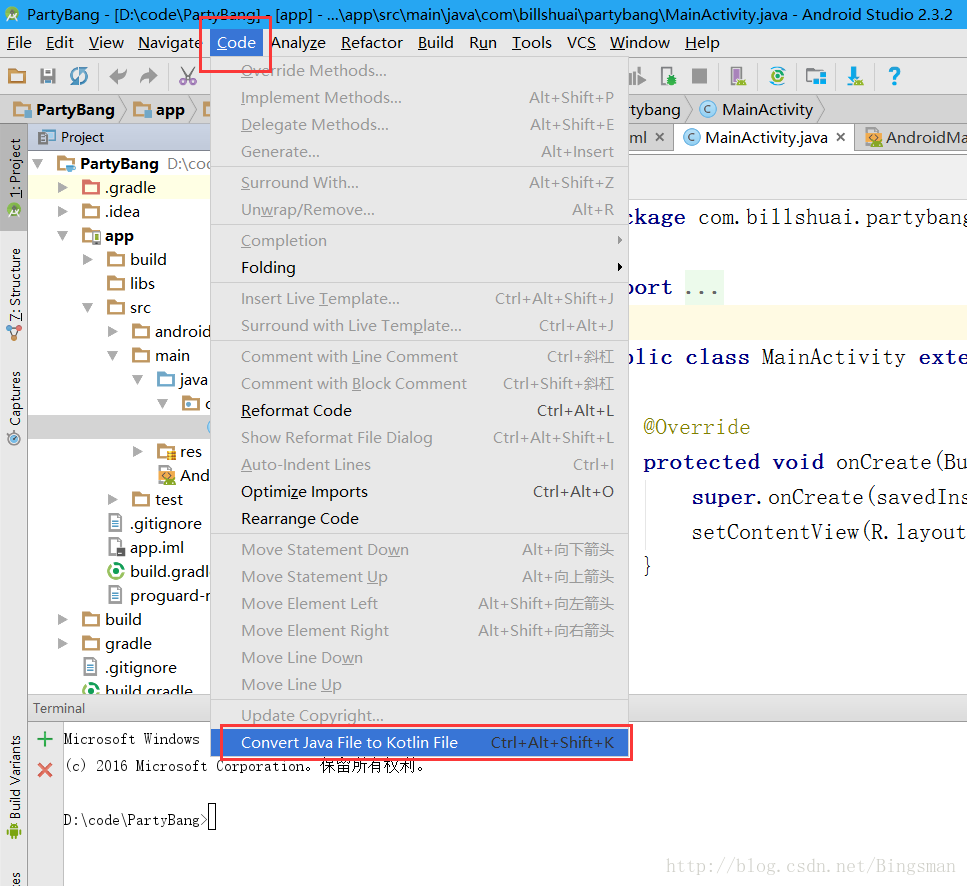Click the gray Stop square icon

coord(699,76)
